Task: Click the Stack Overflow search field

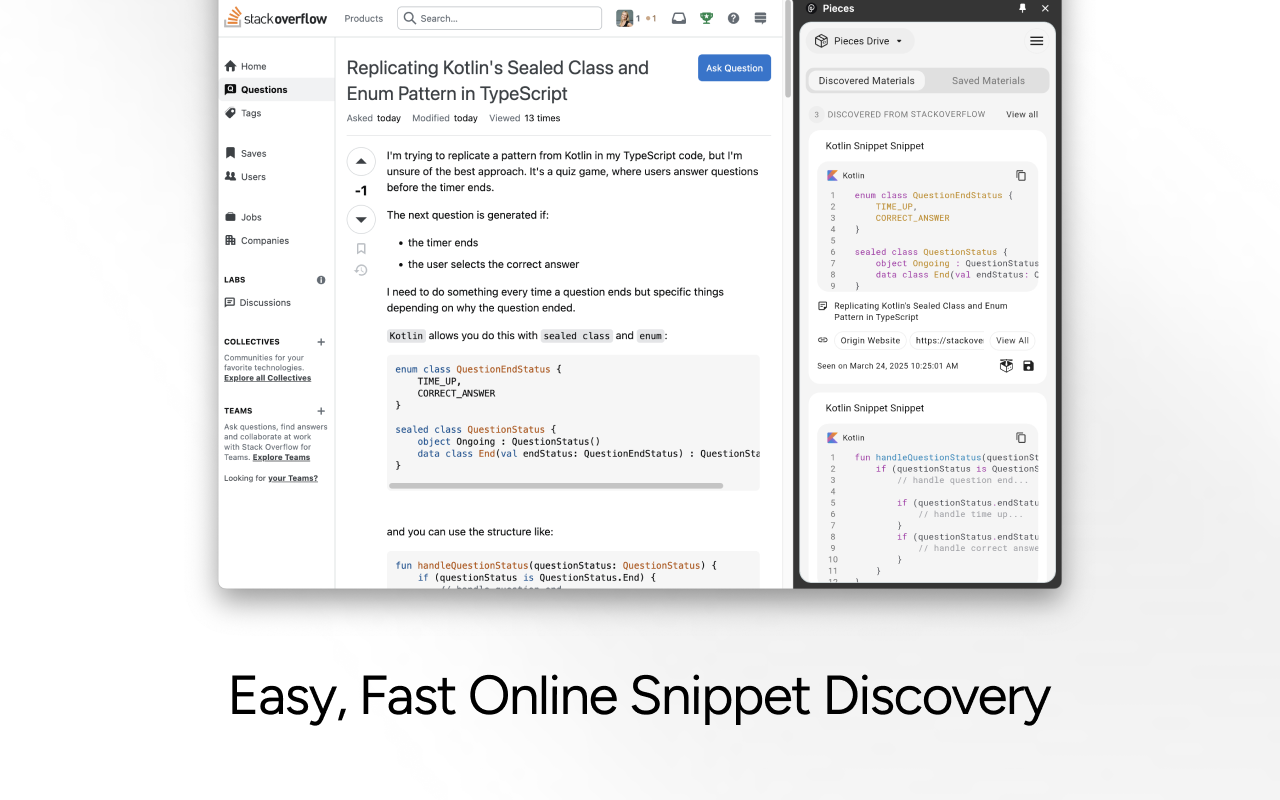Action: [x=499, y=18]
